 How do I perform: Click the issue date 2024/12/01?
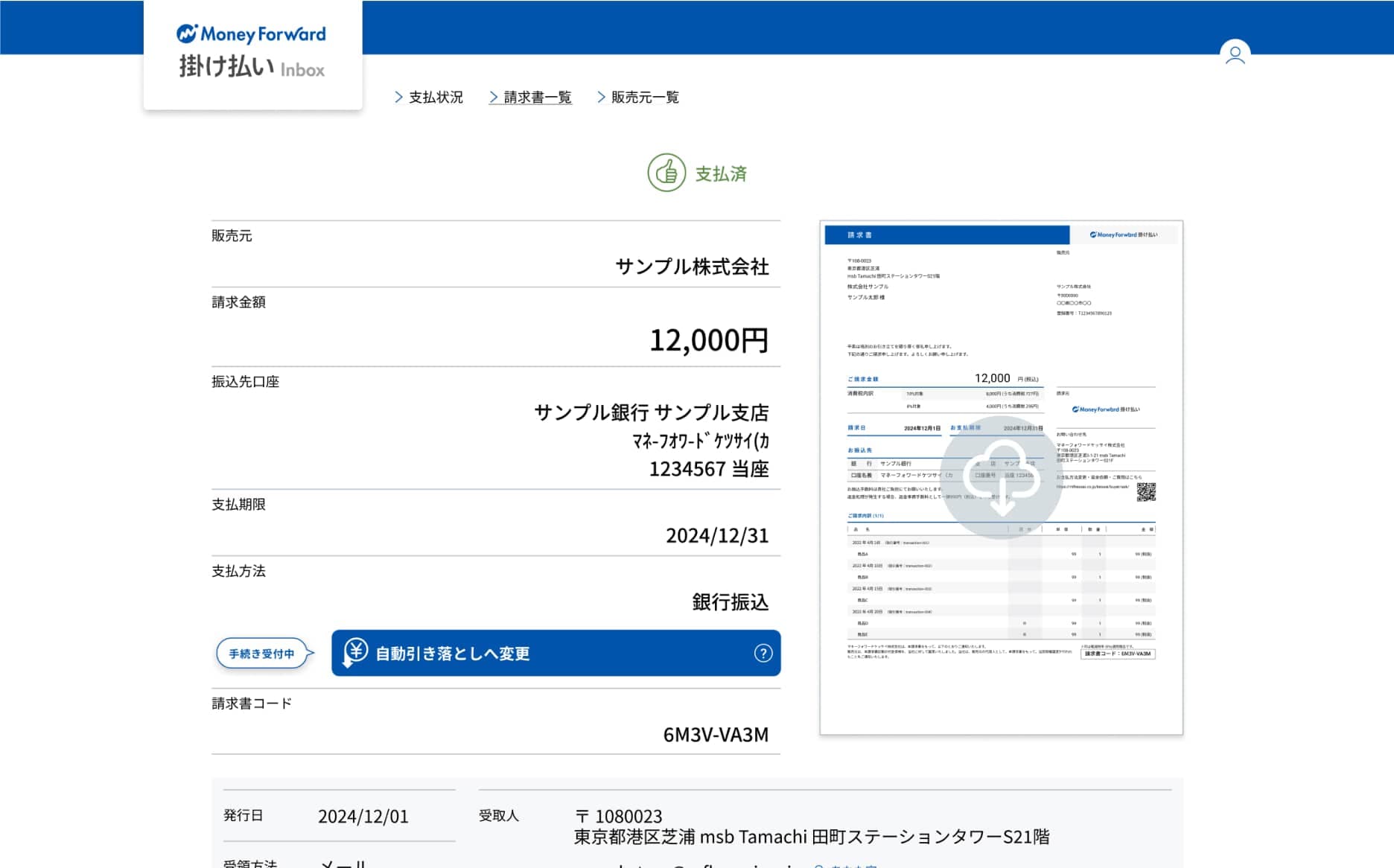pyautogui.click(x=363, y=817)
